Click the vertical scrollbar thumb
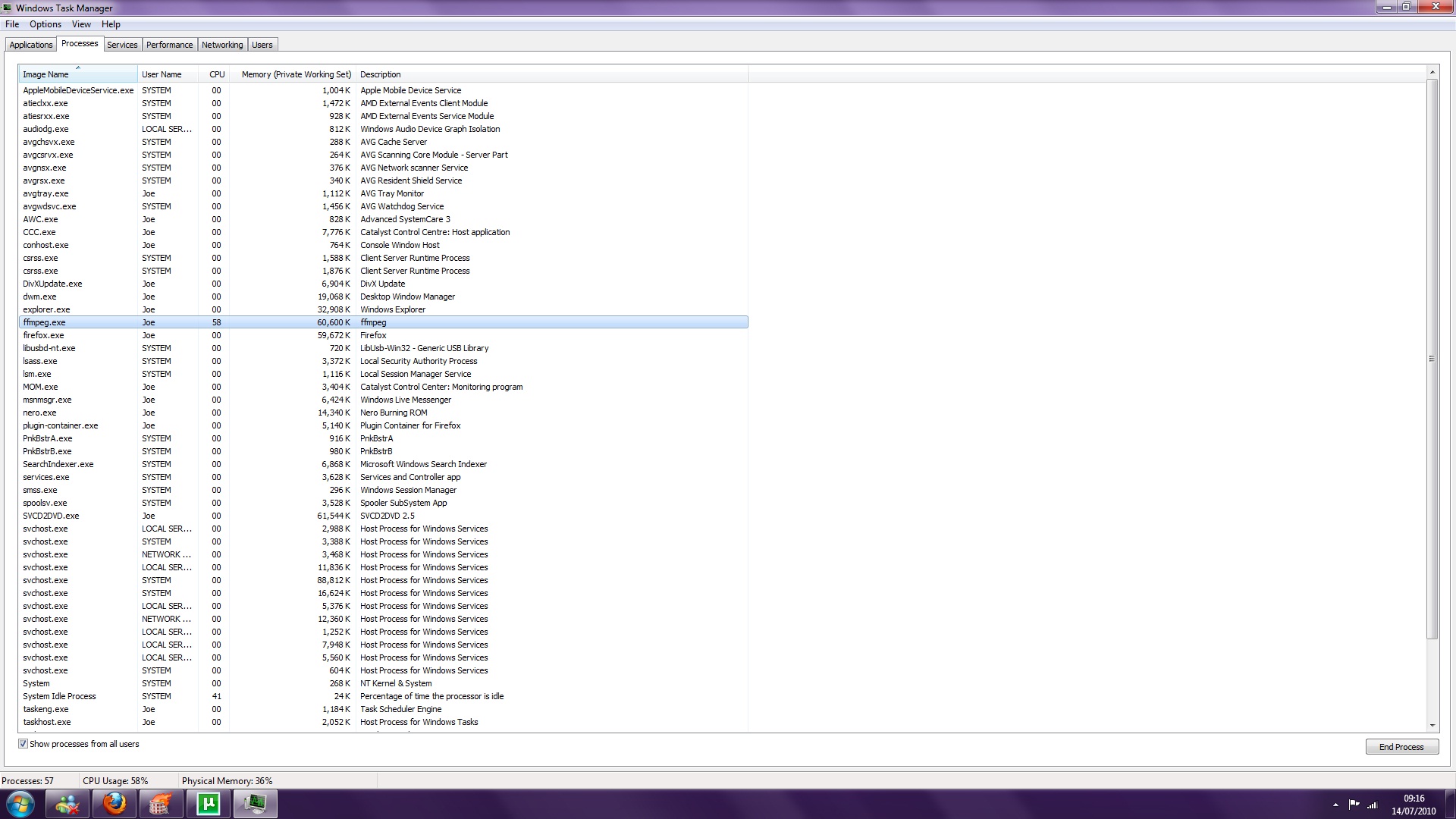Screen dimensions: 1456x819 pyautogui.click(x=1432, y=359)
